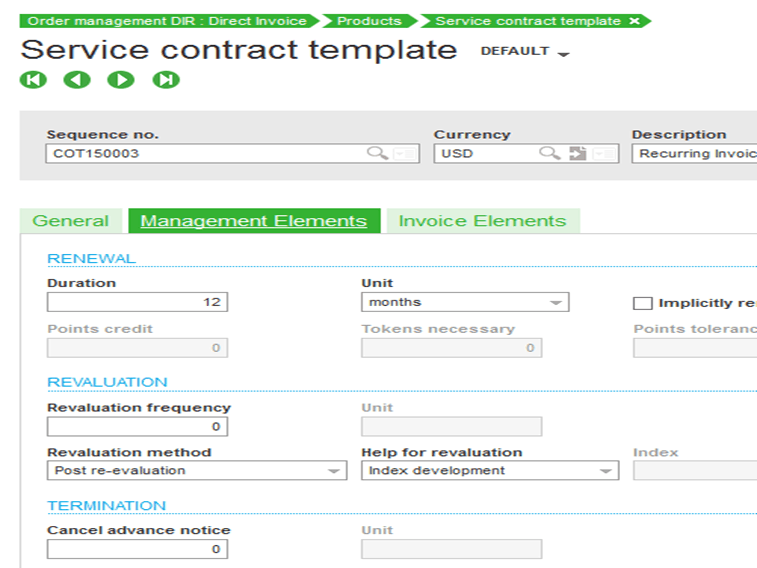
Task: Select the Management Elements tab
Action: coord(253,221)
